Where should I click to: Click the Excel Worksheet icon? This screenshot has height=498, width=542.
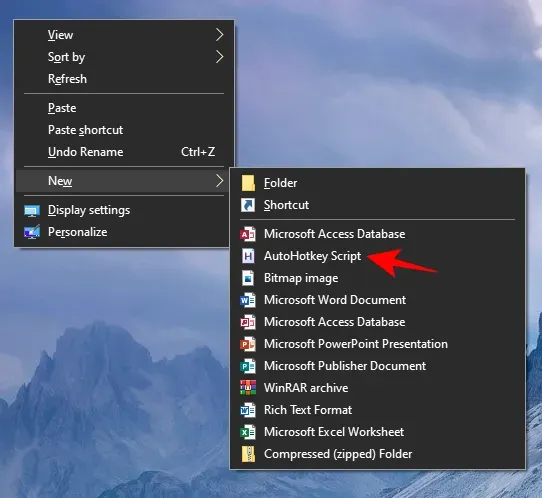(x=248, y=432)
